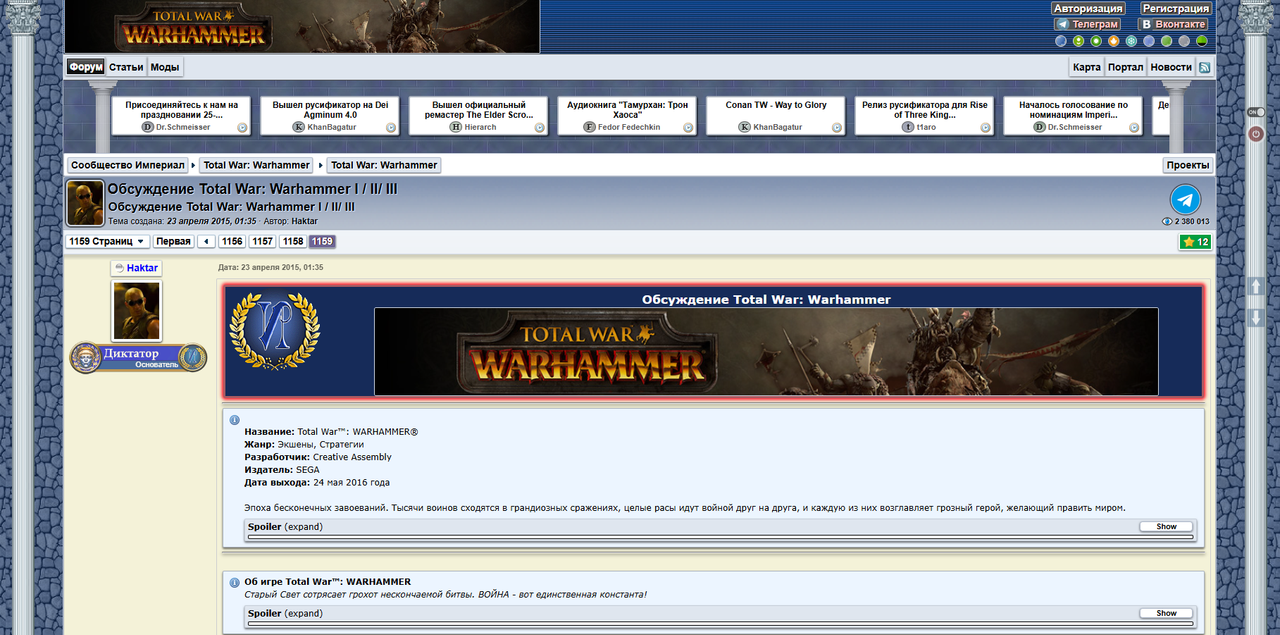Click the Авторизация button
This screenshot has height=635, width=1280.
1088,8
